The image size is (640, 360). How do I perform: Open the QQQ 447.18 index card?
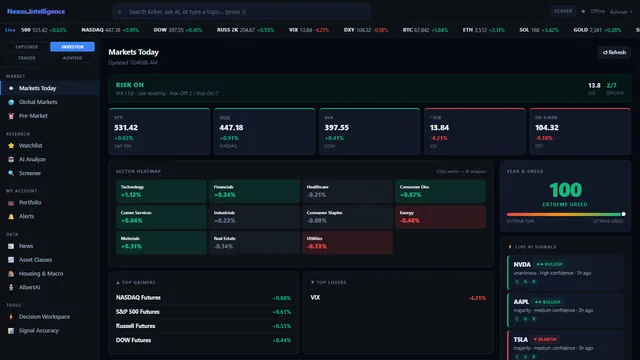(264, 131)
